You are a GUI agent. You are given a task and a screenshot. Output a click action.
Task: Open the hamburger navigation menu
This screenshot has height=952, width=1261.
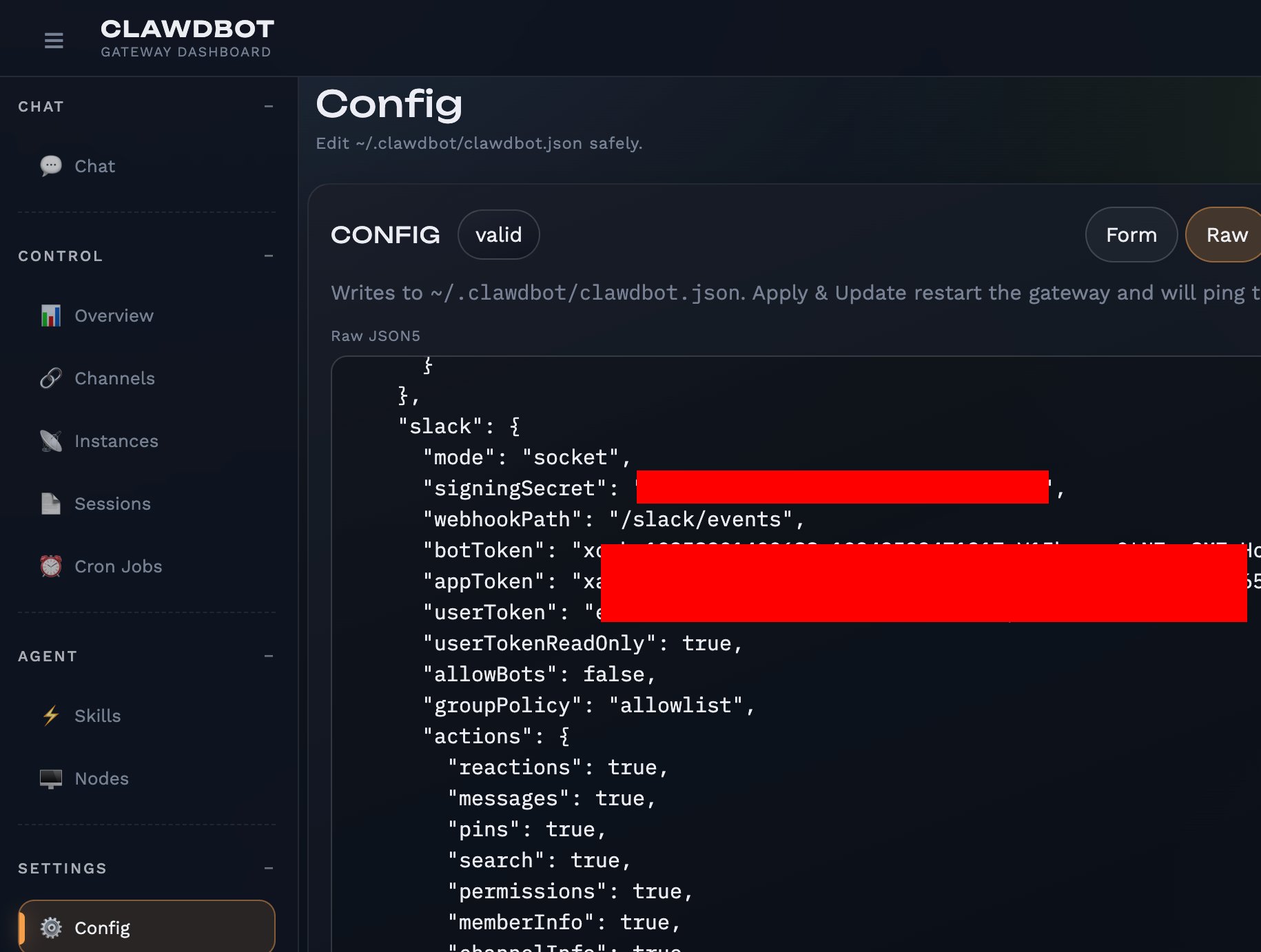point(54,41)
